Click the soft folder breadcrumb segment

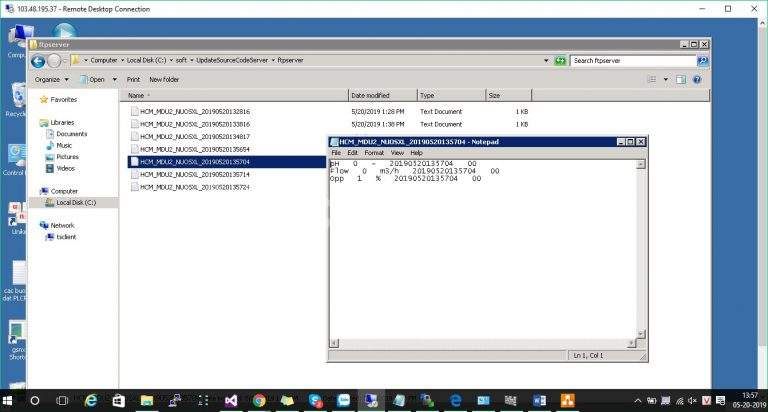[x=181, y=60]
